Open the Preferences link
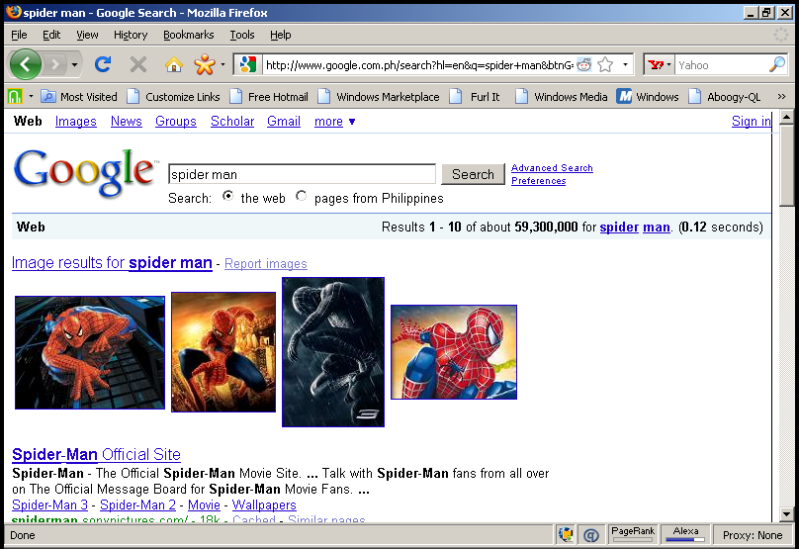799x549 pixels. click(x=539, y=181)
